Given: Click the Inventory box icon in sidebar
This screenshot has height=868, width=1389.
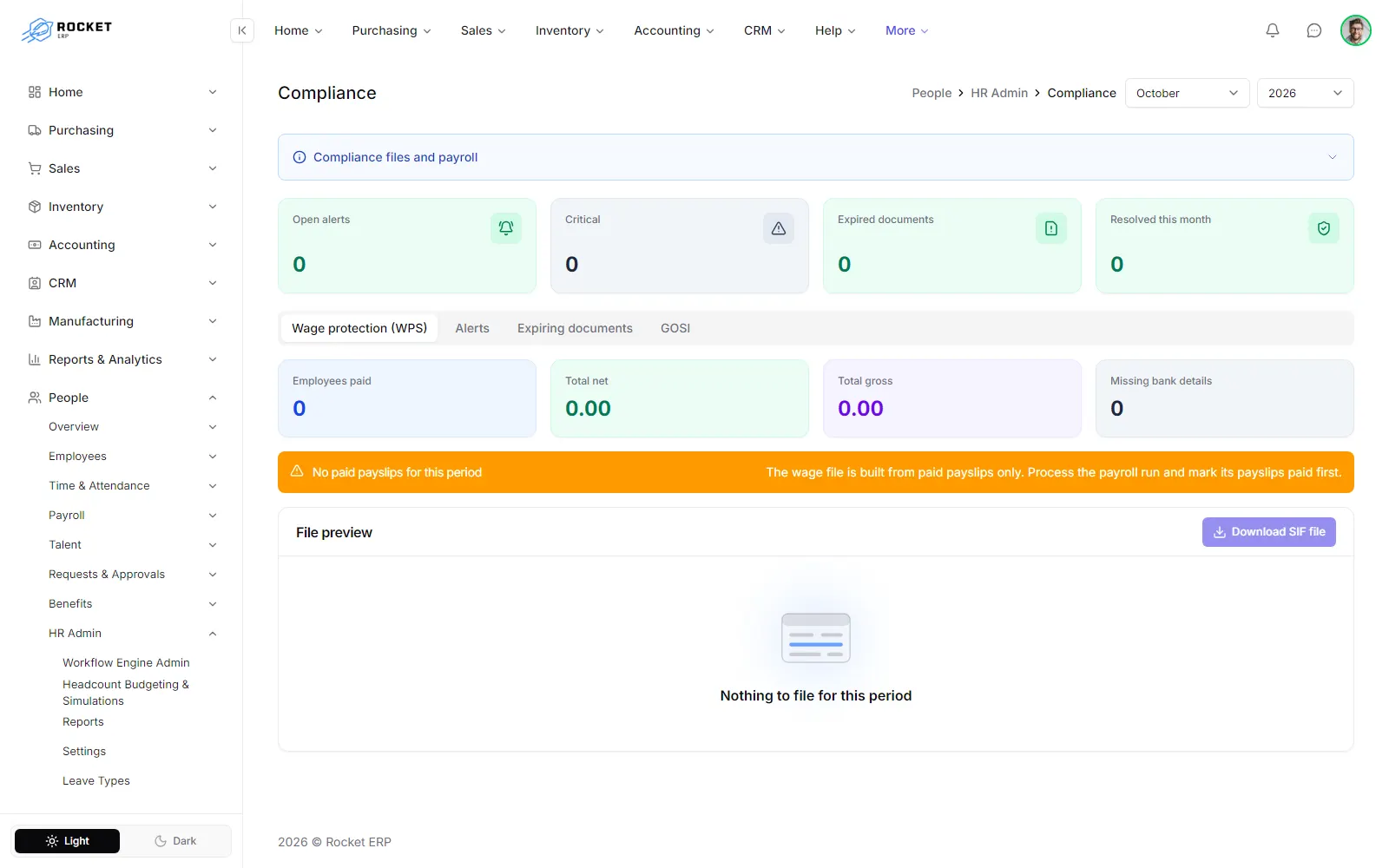Looking at the screenshot, I should point(35,207).
